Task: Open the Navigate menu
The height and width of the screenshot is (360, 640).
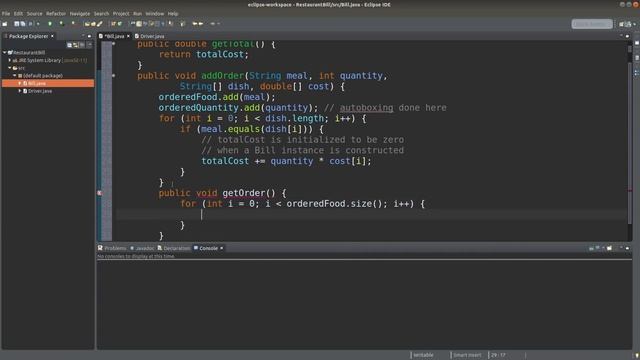Action: coord(80,13)
